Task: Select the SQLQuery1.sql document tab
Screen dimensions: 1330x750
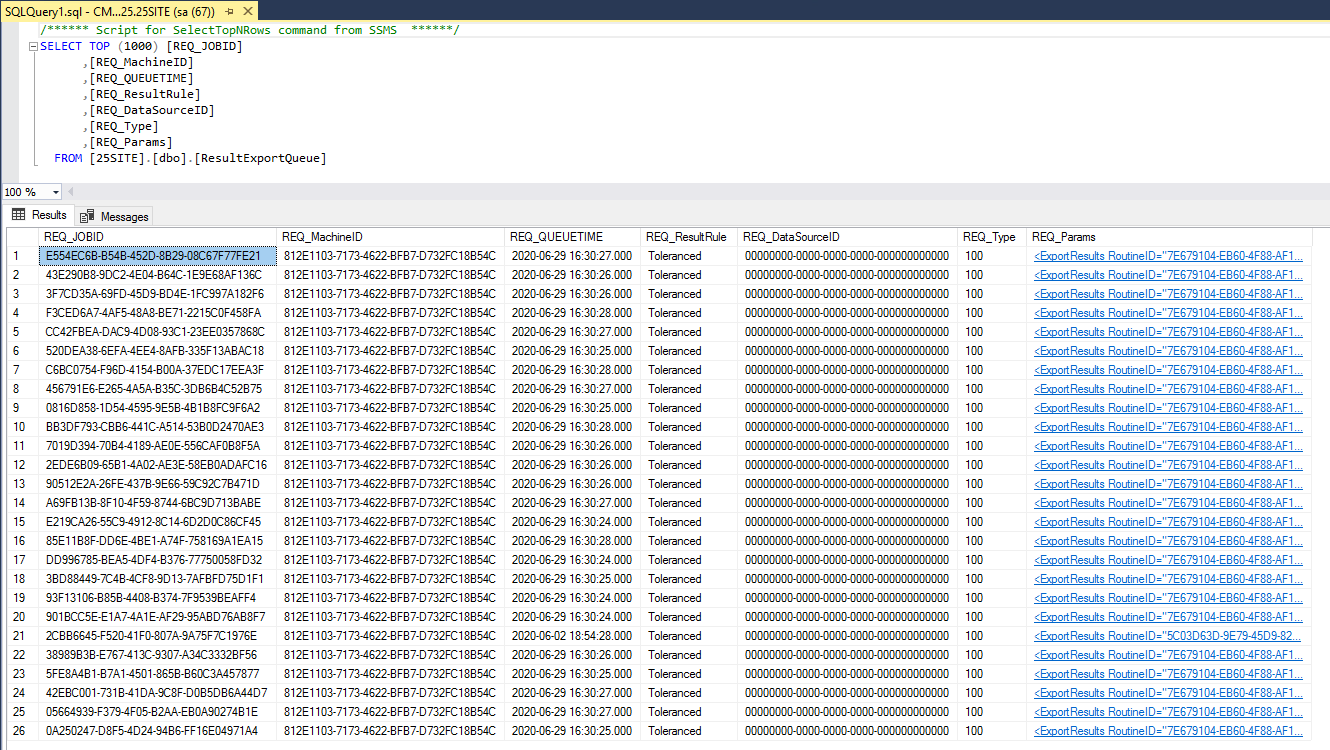Action: click(x=108, y=11)
